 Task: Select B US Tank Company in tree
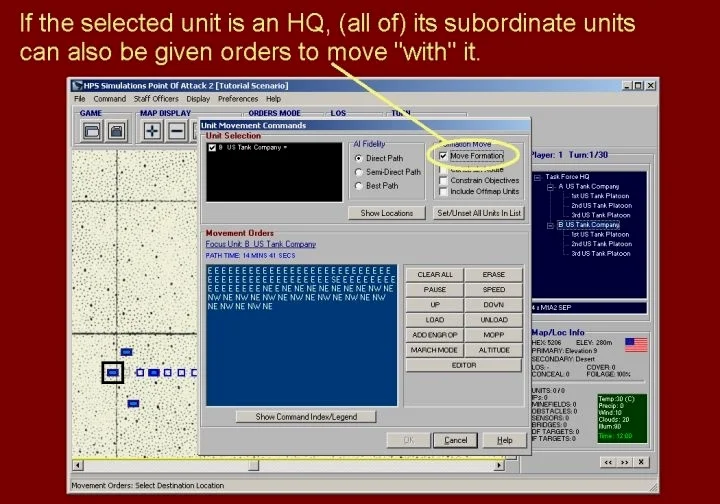(588, 225)
